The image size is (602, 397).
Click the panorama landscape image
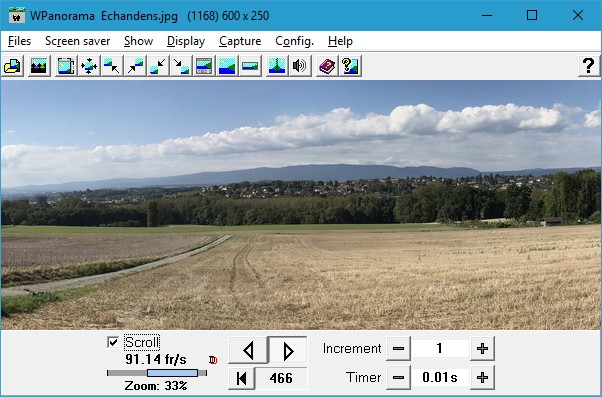click(x=301, y=205)
